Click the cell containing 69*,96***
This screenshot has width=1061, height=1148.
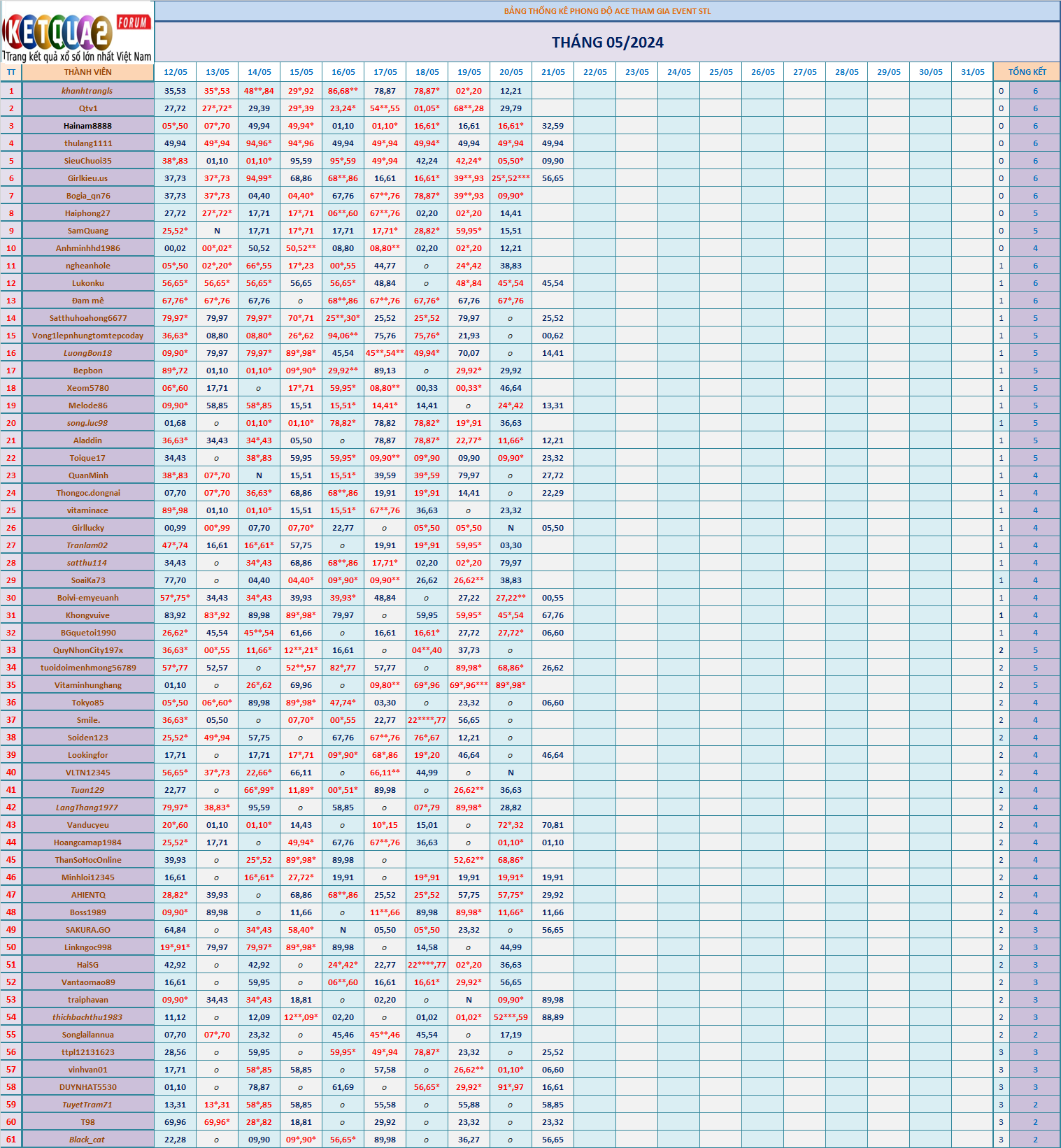coord(469,685)
